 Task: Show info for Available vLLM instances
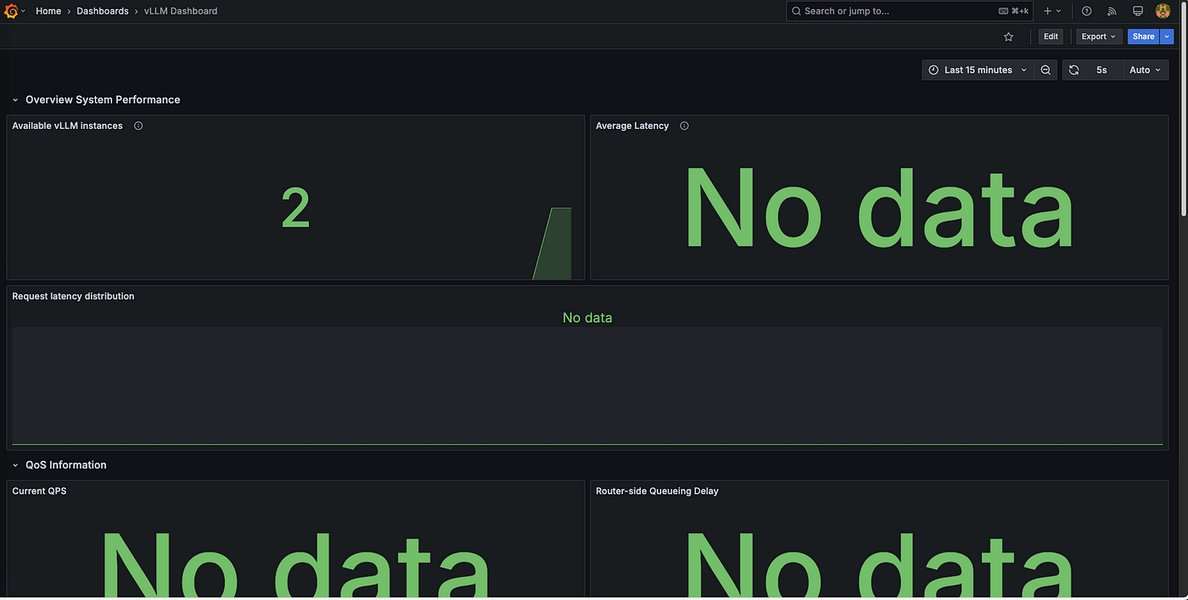pyautogui.click(x=138, y=126)
